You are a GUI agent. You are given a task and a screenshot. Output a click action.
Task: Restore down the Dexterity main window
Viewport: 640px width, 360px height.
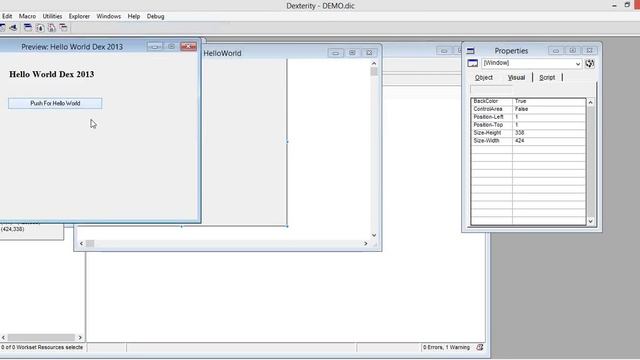pyautogui.click(x=627, y=5)
